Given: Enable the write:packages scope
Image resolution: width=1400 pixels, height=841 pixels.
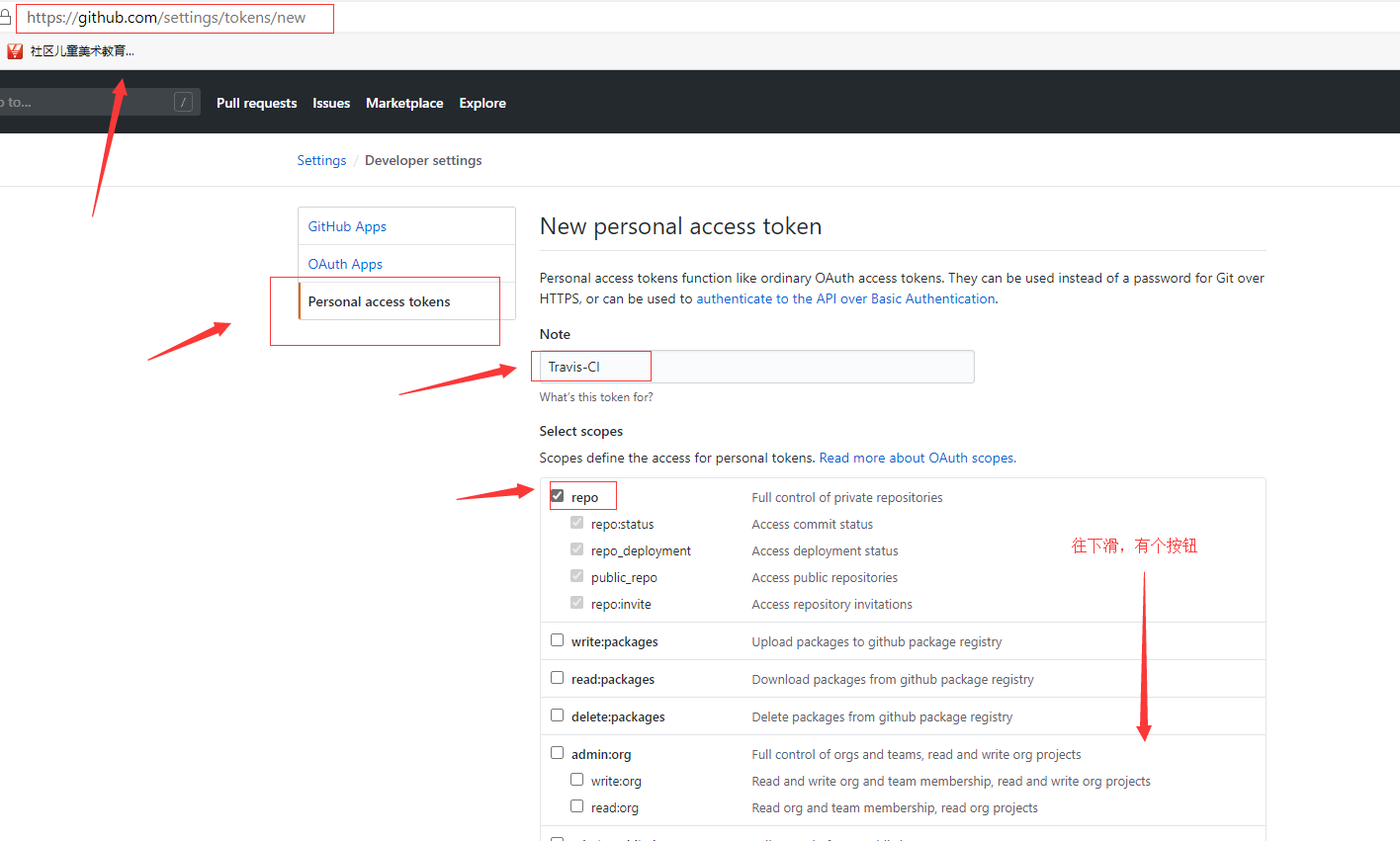Looking at the screenshot, I should [x=558, y=640].
